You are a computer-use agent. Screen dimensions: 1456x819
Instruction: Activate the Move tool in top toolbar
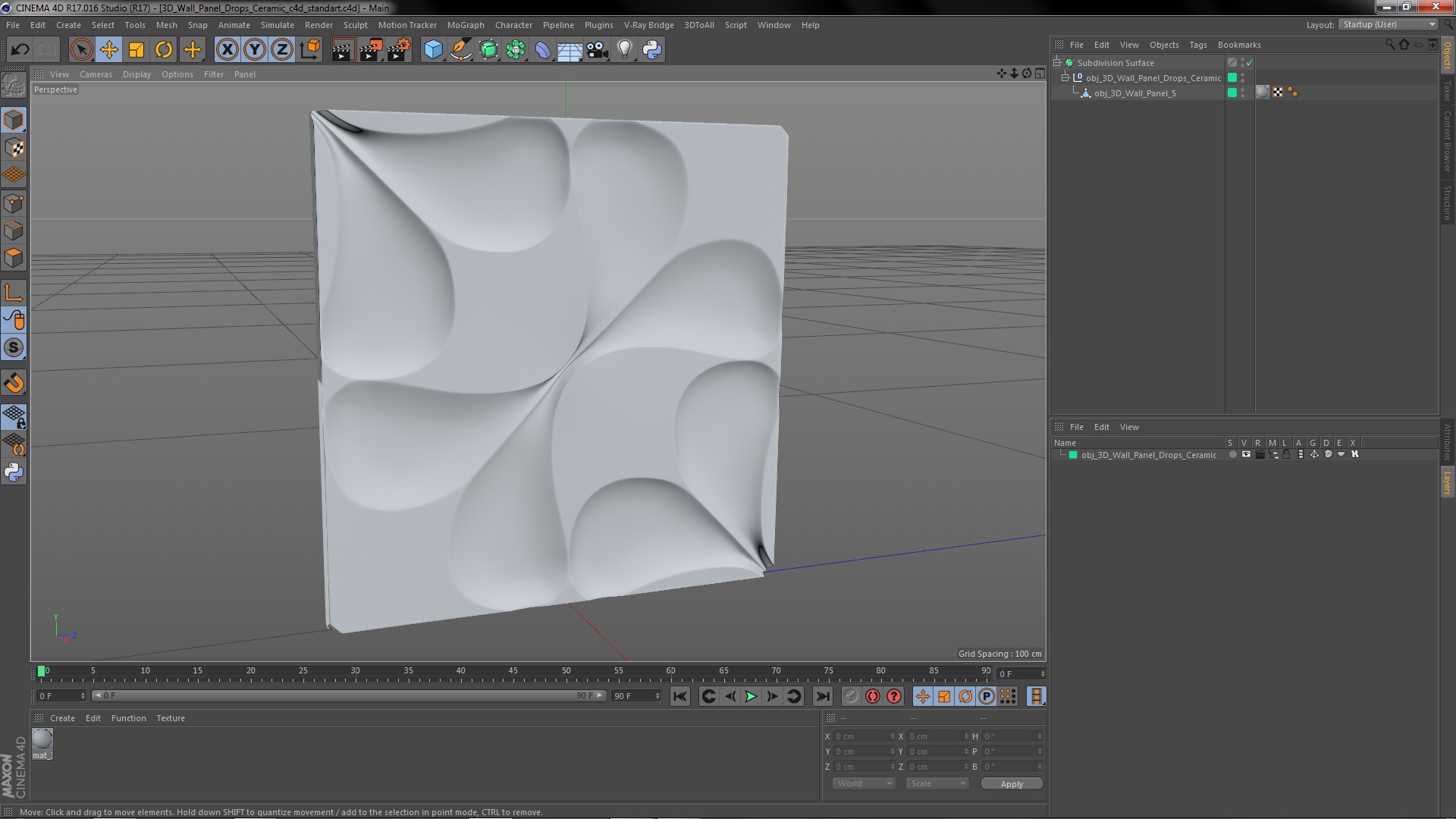[108, 50]
